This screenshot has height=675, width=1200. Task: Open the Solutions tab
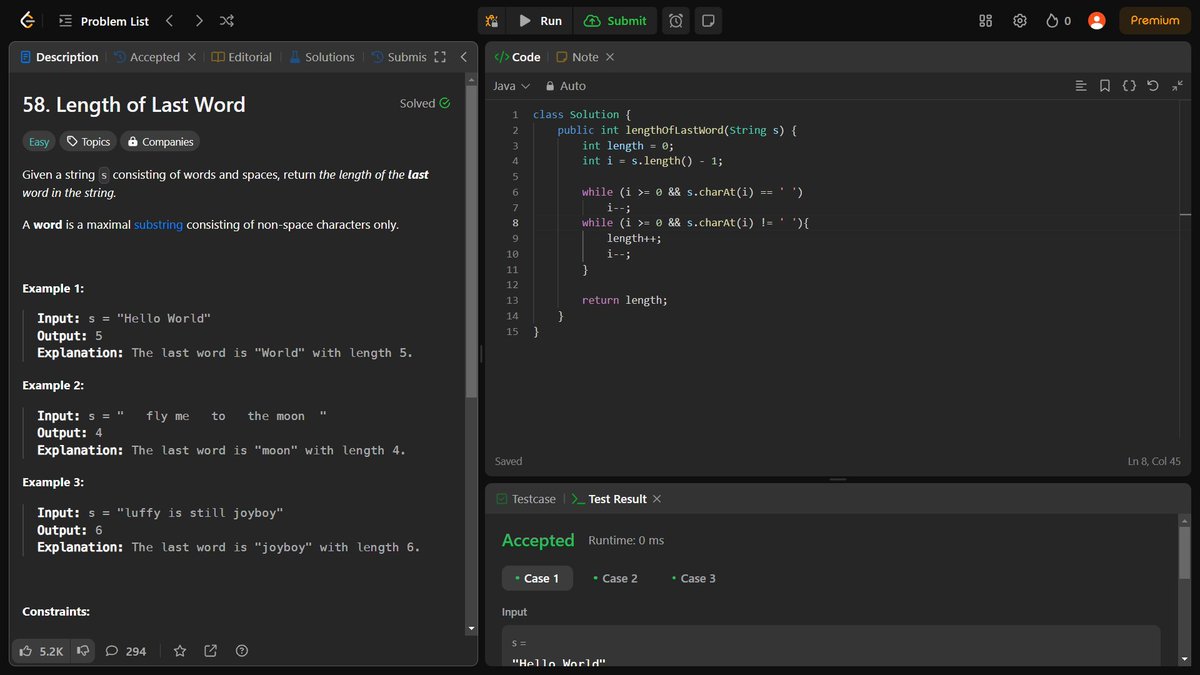point(321,57)
